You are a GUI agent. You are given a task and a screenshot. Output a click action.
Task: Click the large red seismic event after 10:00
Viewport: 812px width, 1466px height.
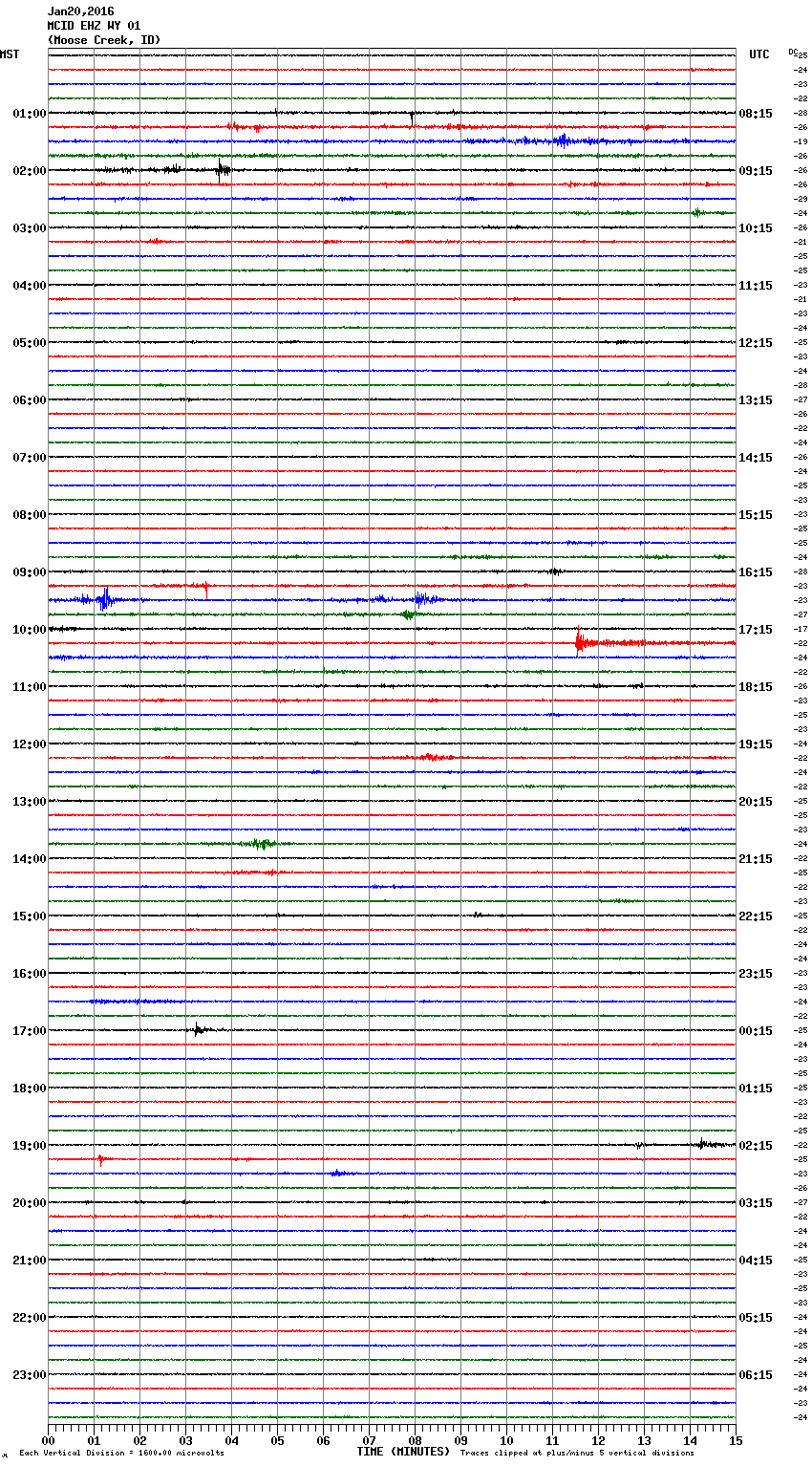click(581, 642)
